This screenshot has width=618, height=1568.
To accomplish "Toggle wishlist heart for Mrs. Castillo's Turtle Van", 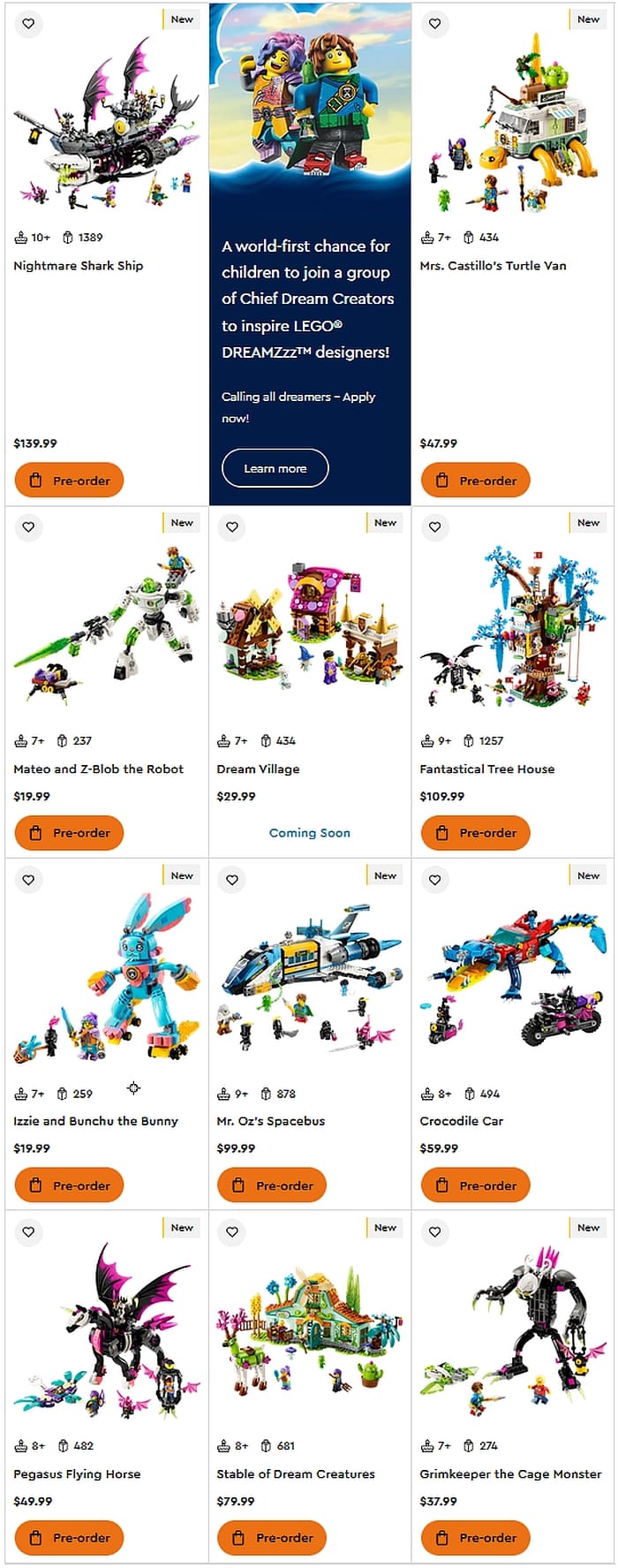I will coord(435,24).
